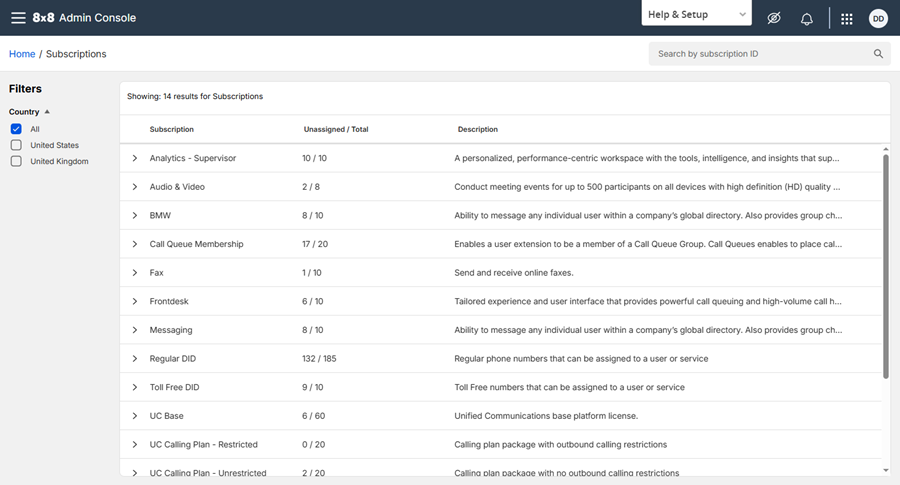Expand the Frontdesk subscription row
Screen dimensions: 900x485
coord(135,301)
